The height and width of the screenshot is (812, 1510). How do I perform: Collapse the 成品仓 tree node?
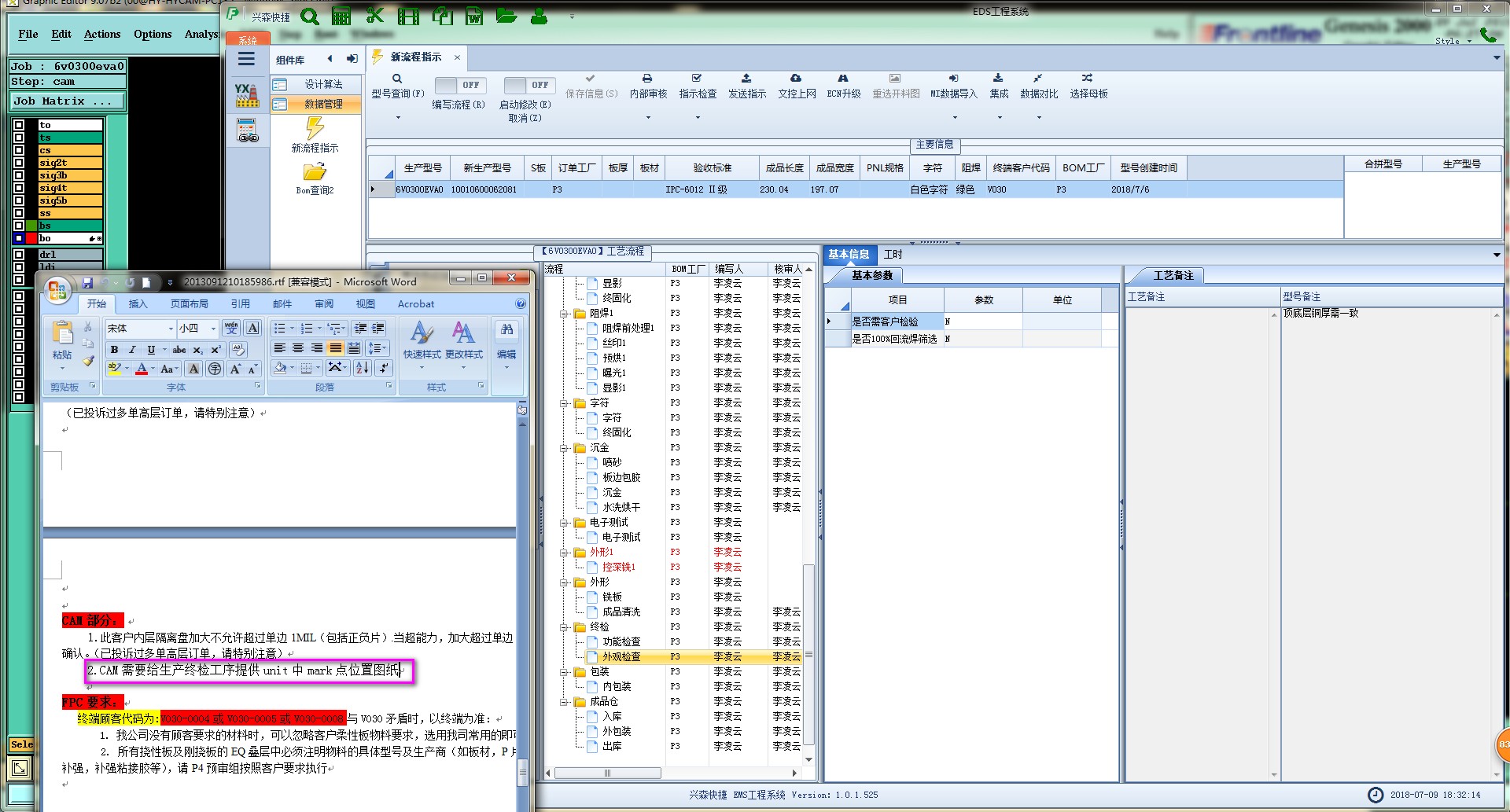(564, 702)
